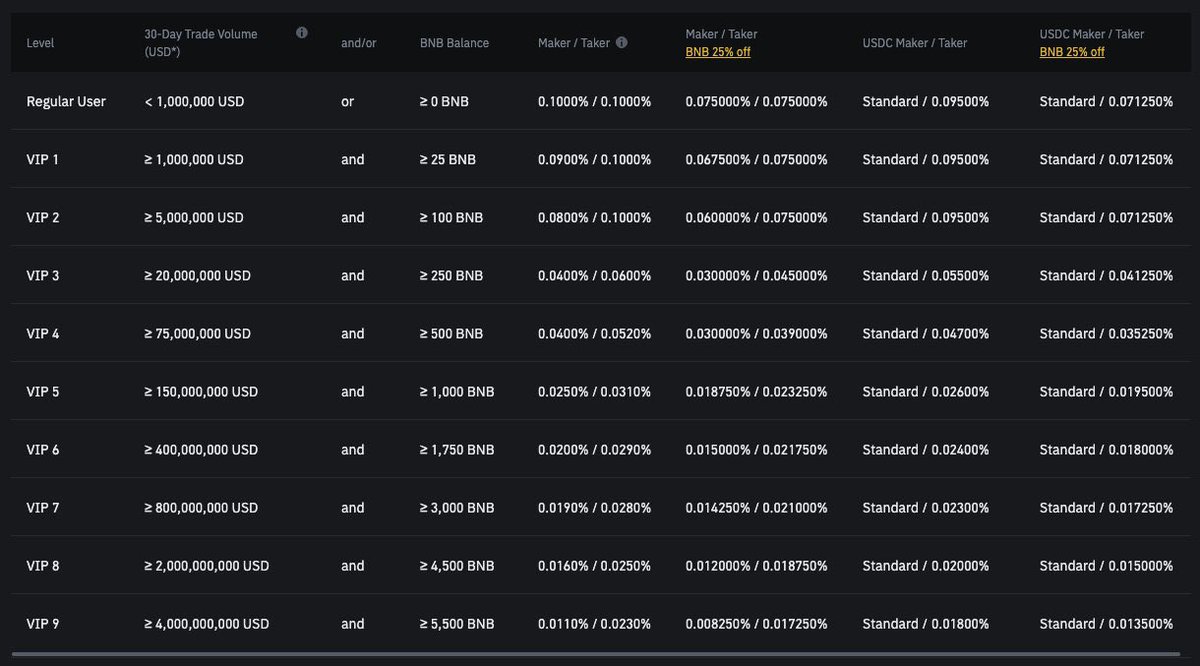
Task: Click the '0.008250% / 0.017250%' discounted fee cell
Action: pos(757,623)
